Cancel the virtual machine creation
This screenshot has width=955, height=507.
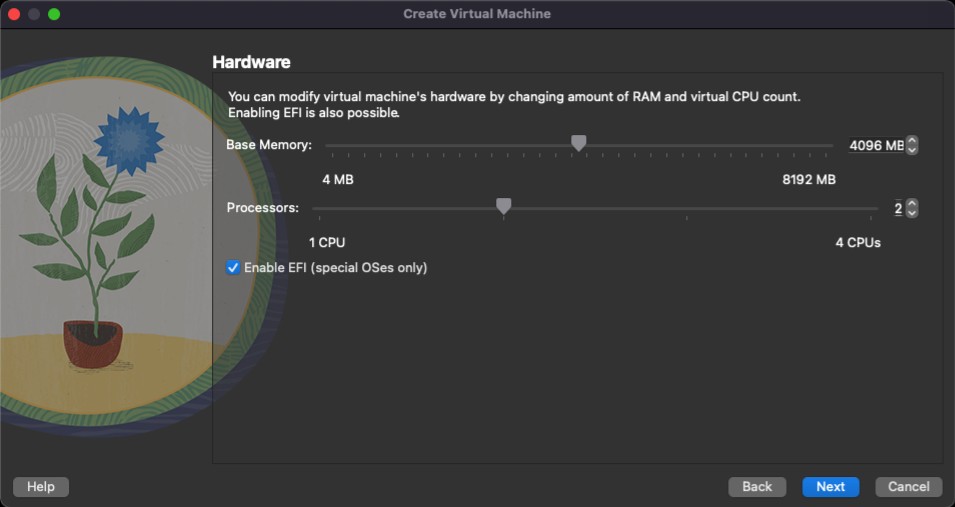click(x=909, y=487)
